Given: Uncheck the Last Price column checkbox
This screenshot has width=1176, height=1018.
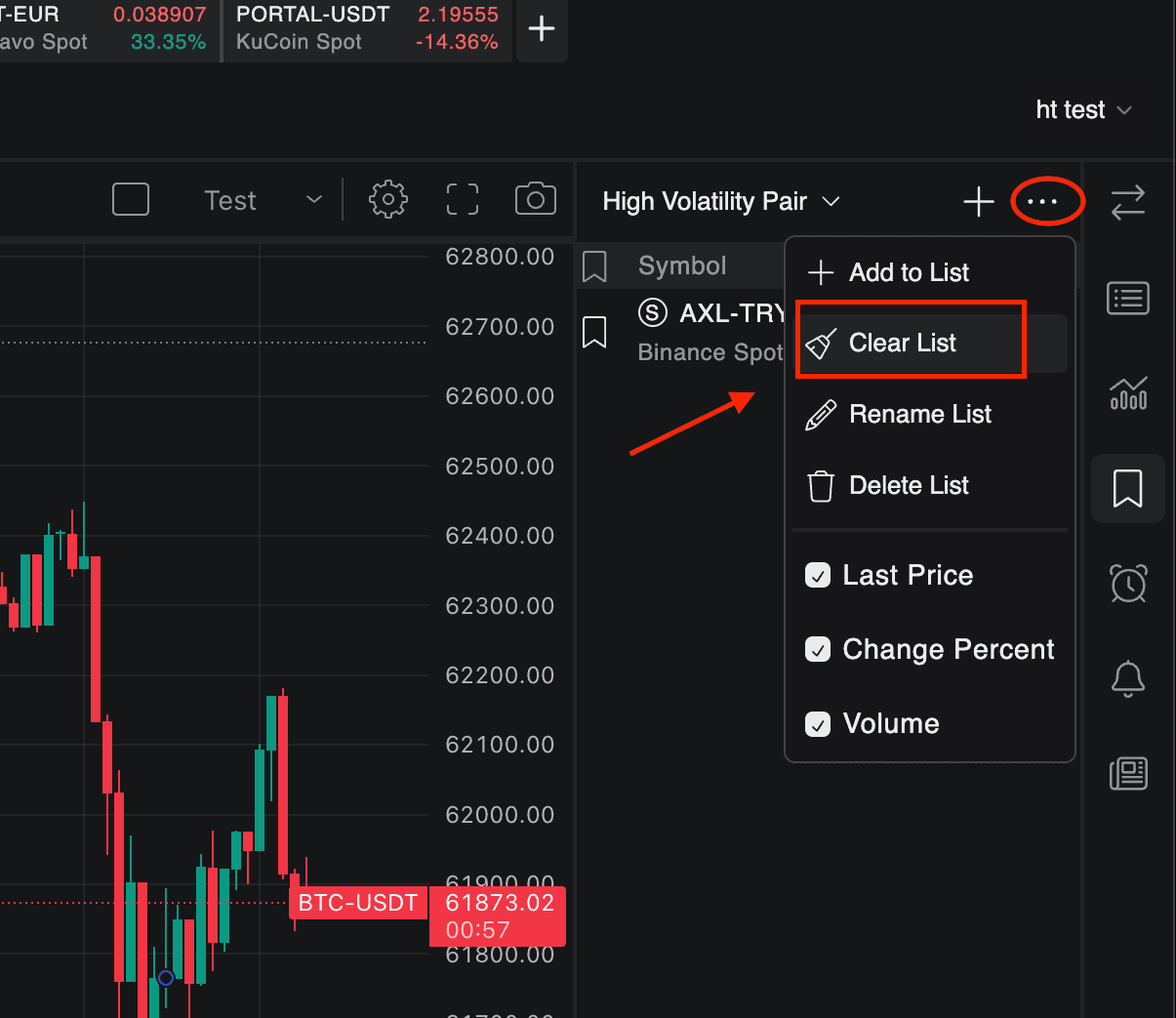Looking at the screenshot, I should pos(818,575).
